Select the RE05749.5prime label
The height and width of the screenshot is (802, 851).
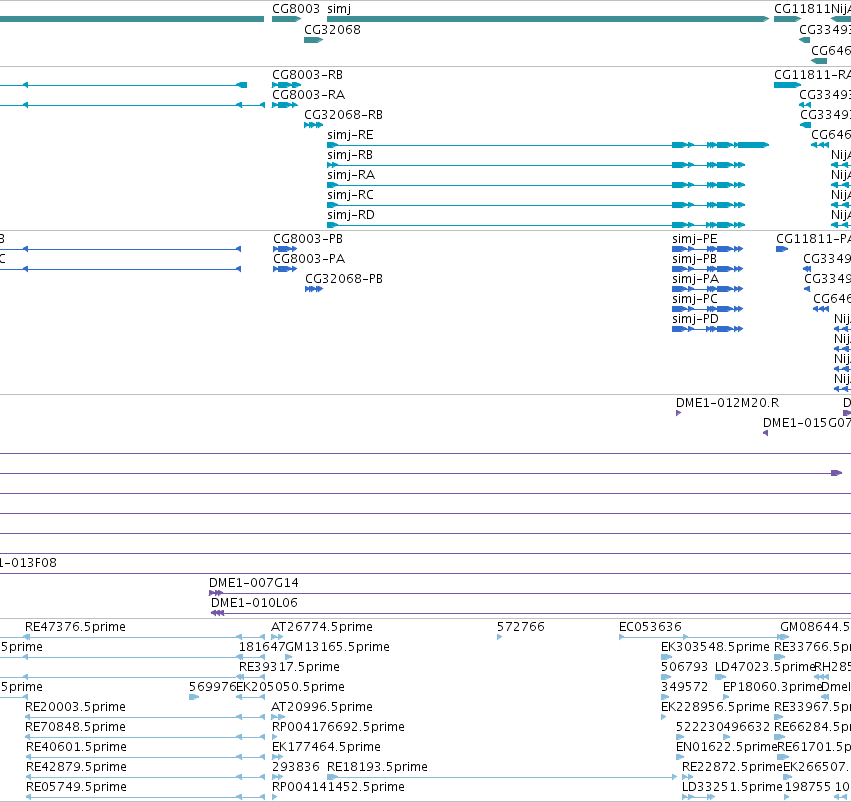pyautogui.click(x=76, y=787)
